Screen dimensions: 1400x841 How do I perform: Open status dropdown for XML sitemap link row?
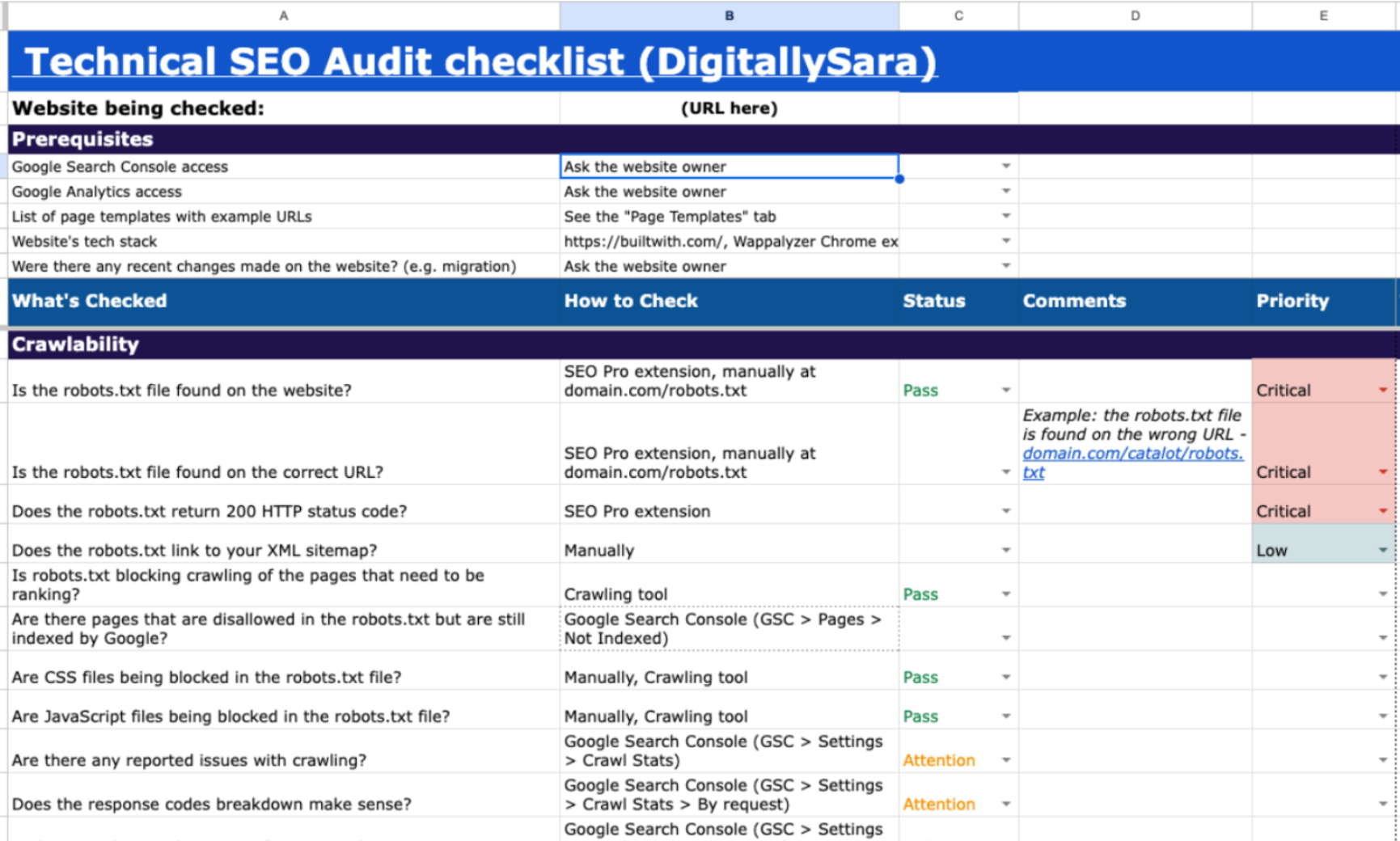pyautogui.click(x=1006, y=550)
